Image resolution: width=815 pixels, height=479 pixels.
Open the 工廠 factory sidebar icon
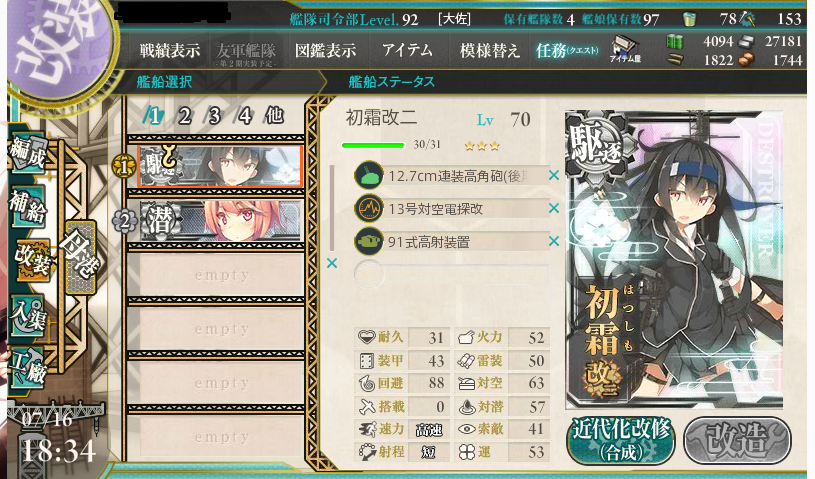pos(27,366)
